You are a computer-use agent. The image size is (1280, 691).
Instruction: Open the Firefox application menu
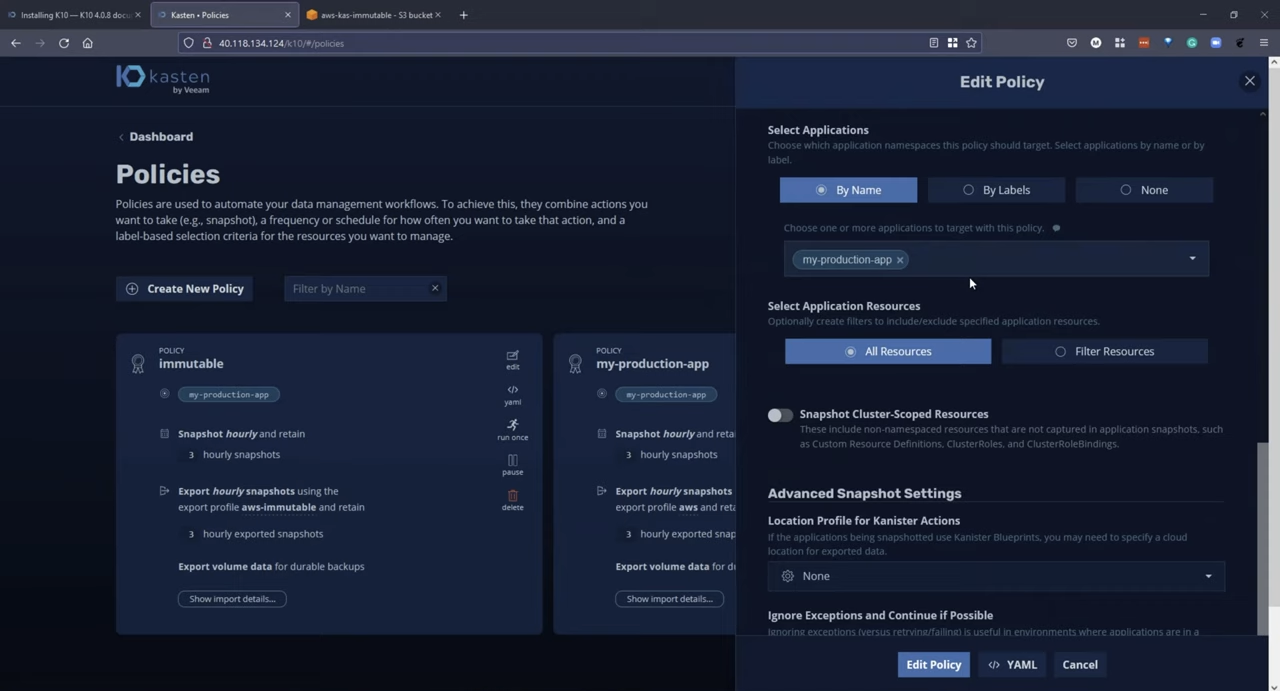1264,43
